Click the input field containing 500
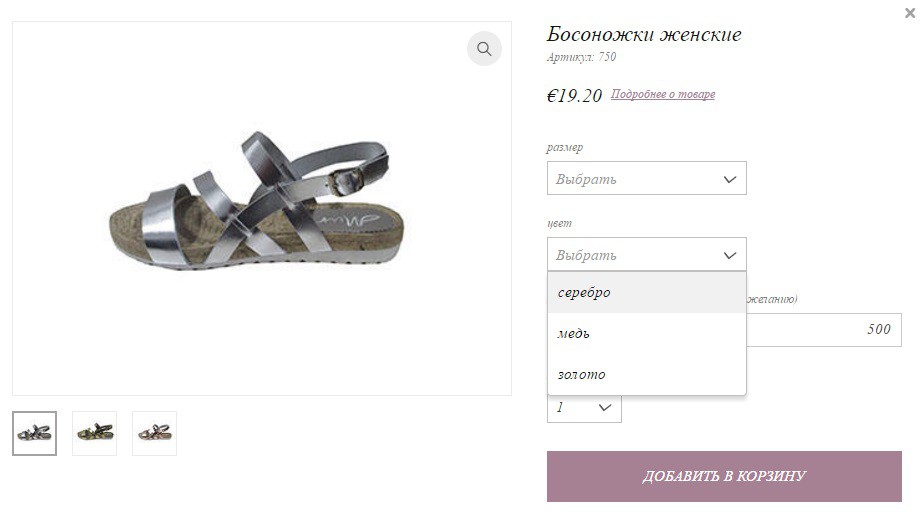This screenshot has height=512, width=924. tap(824, 330)
